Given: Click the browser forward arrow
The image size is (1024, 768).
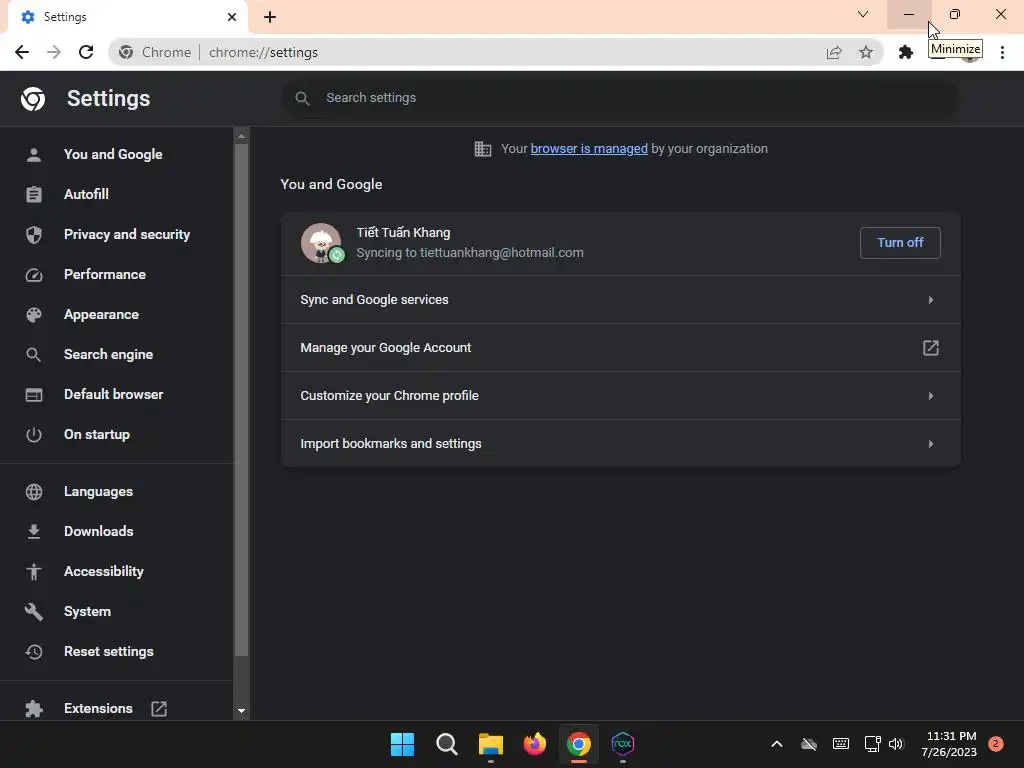Looking at the screenshot, I should tap(54, 52).
